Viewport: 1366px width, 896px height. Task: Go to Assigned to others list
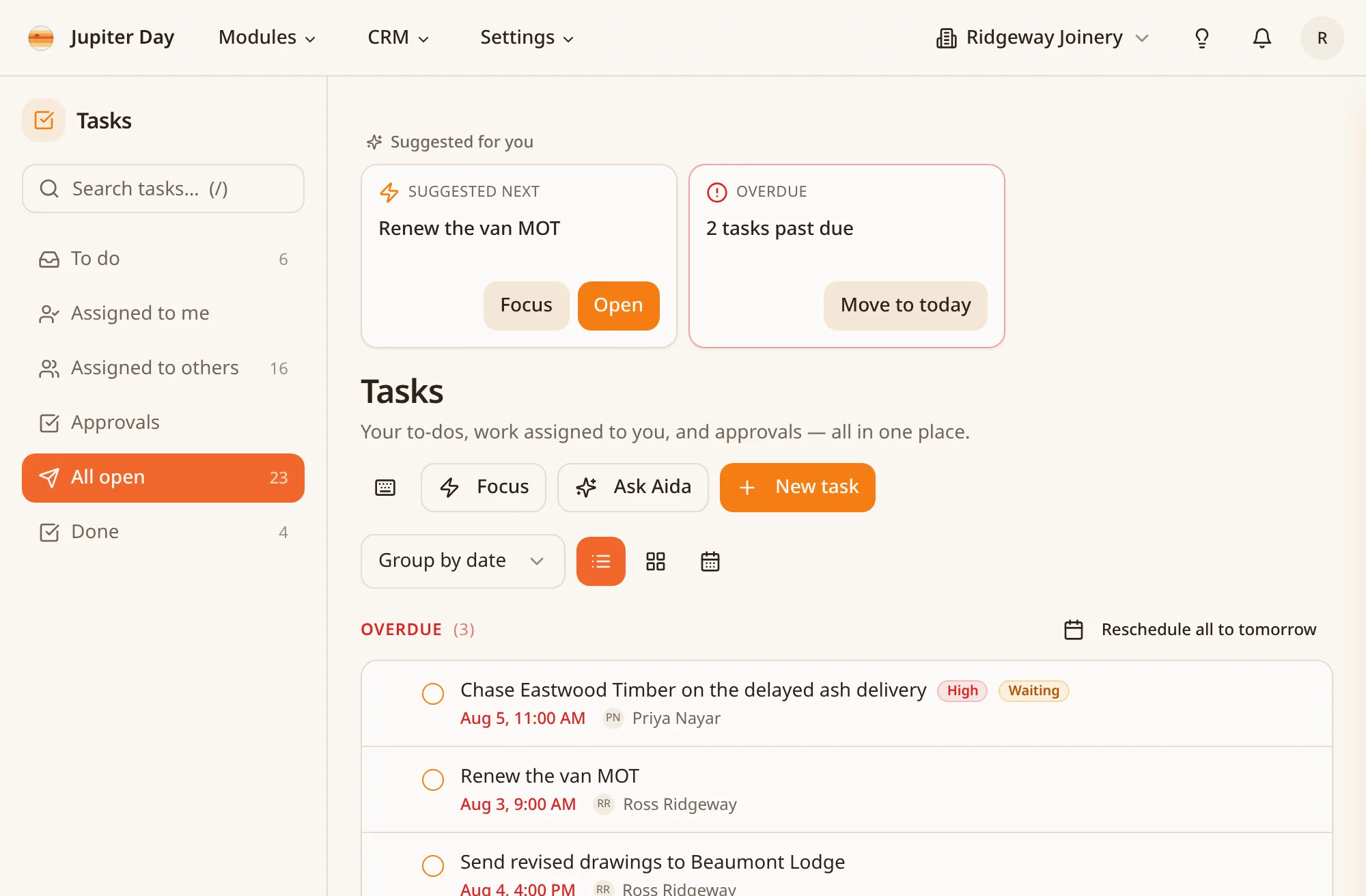163,368
